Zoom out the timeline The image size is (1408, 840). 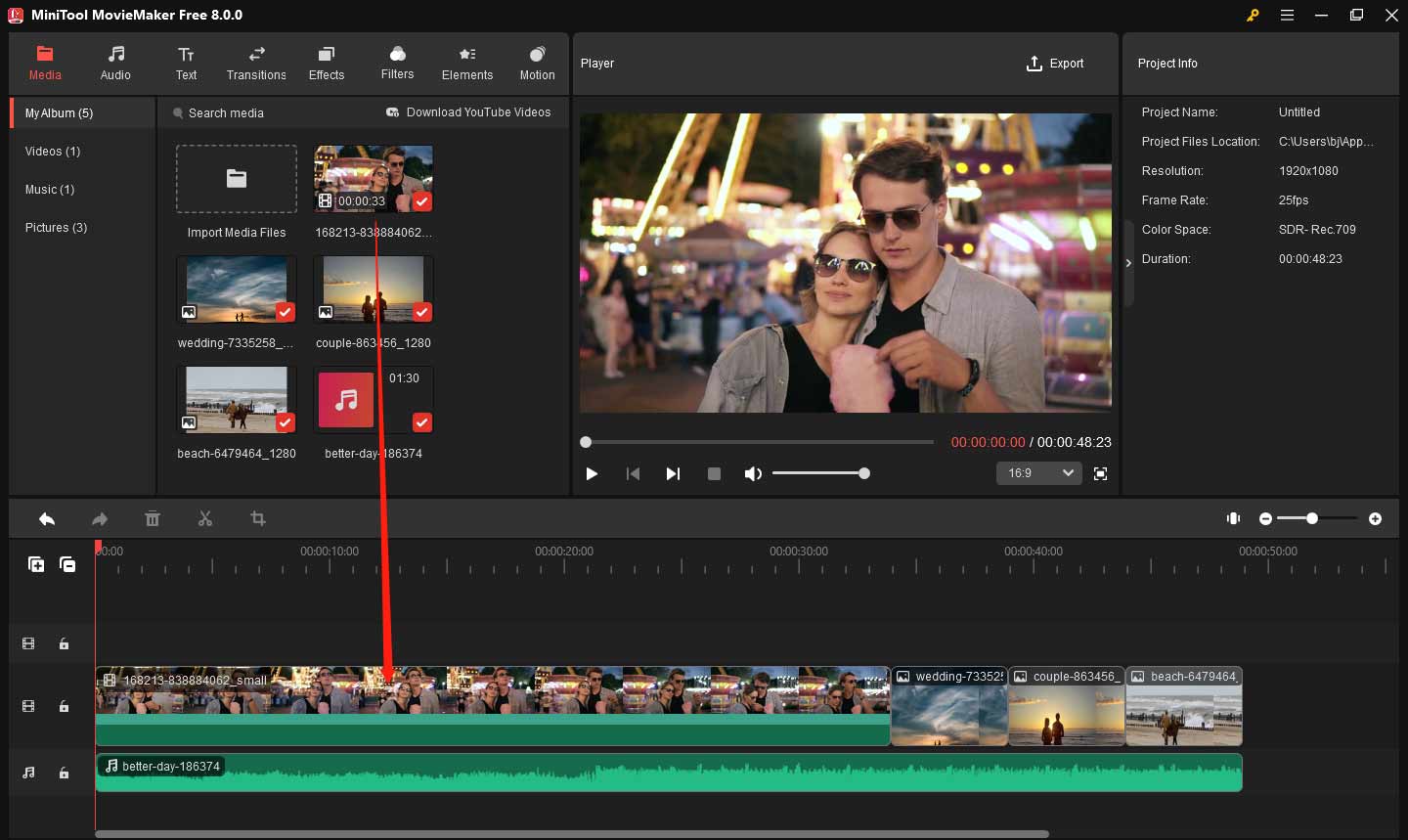1265,518
